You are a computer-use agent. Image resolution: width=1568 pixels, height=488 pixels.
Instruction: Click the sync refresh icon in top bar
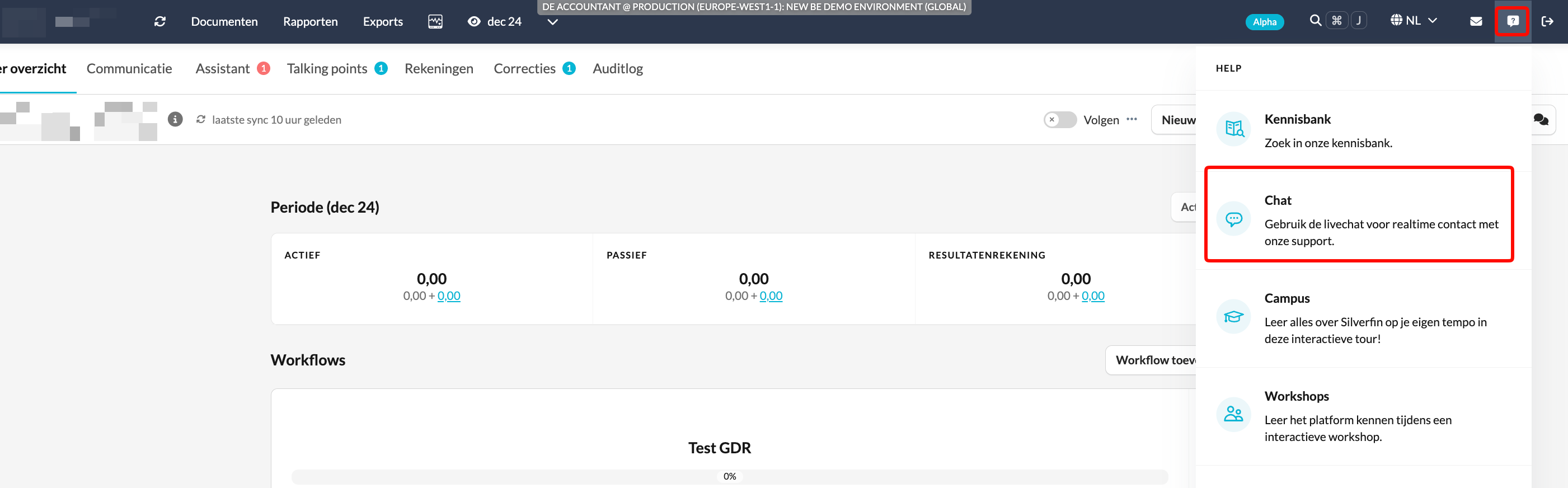(160, 21)
